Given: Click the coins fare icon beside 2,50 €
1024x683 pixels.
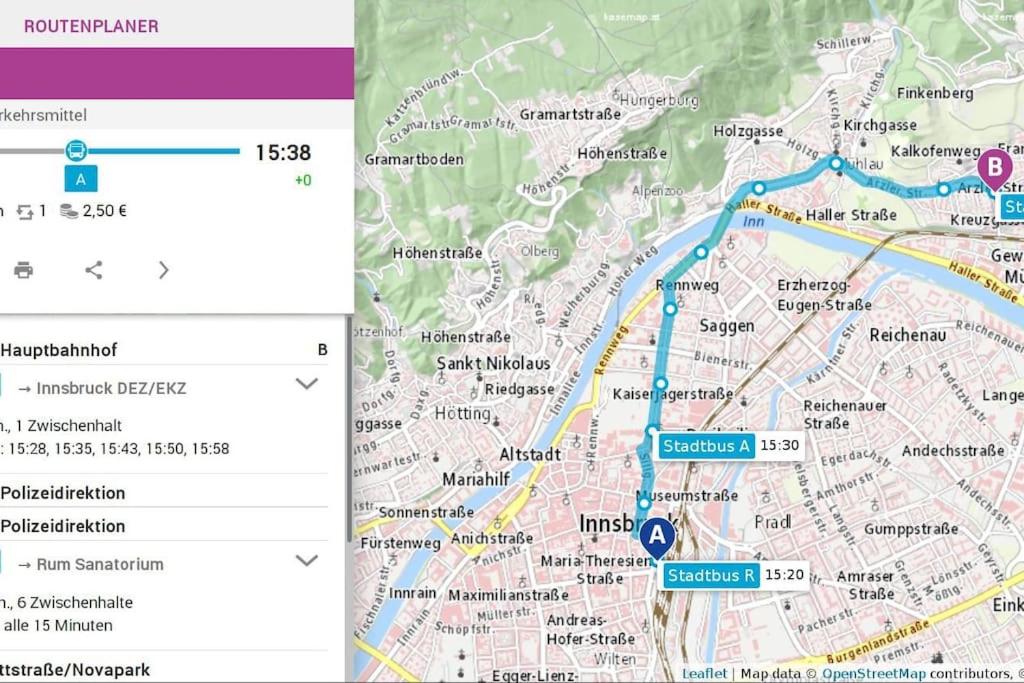Looking at the screenshot, I should 69,211.
